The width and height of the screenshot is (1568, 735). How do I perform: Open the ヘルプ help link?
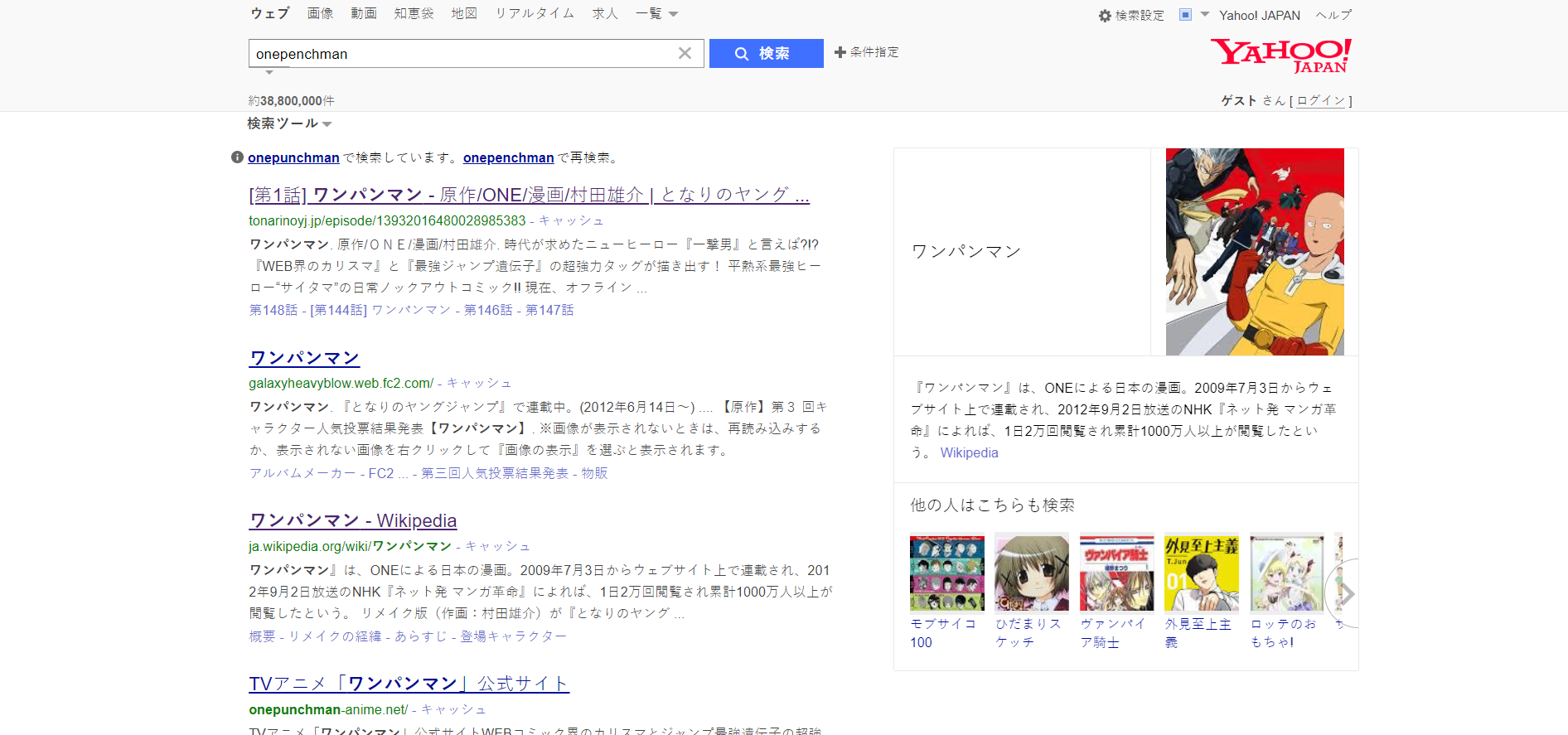tap(1333, 15)
